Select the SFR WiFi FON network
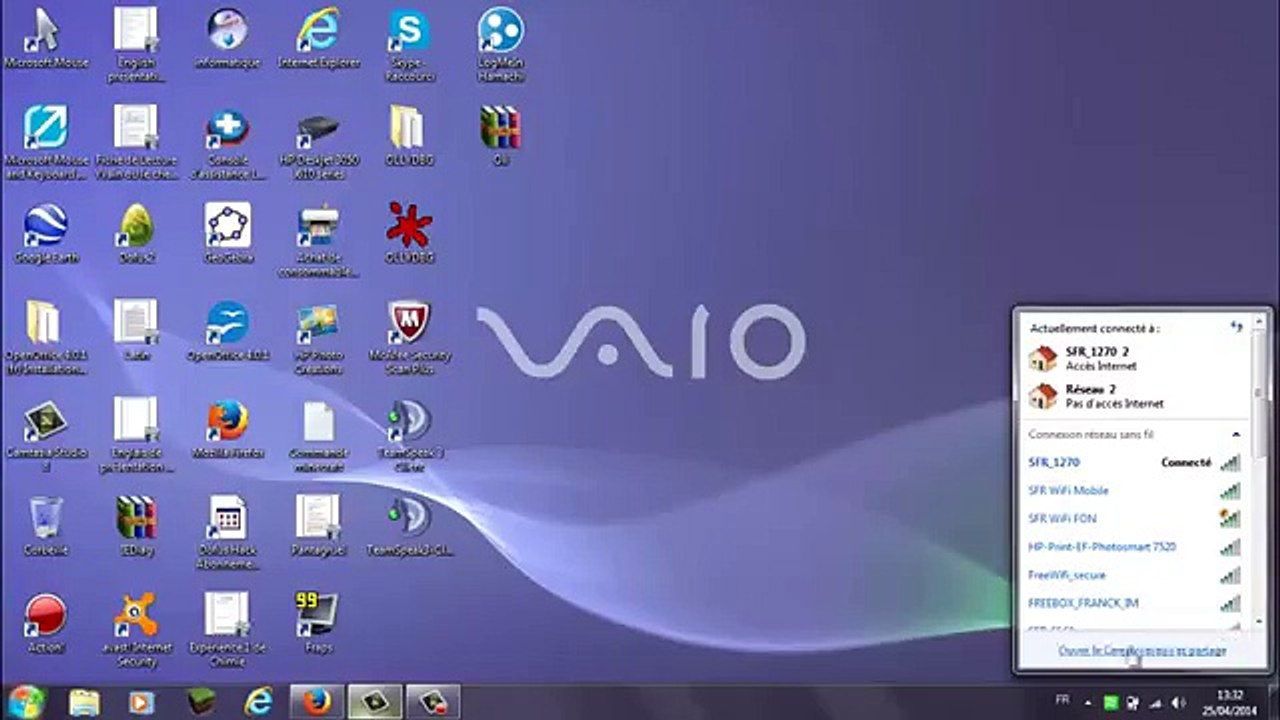 coord(1134,519)
